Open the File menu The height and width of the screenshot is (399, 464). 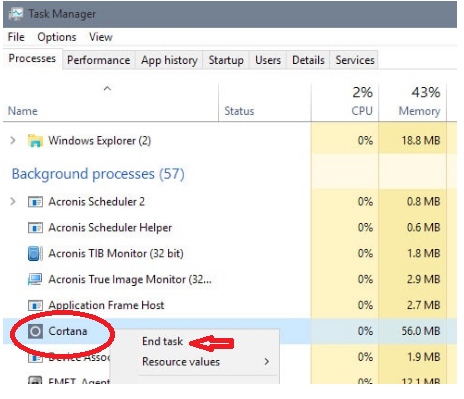point(16,37)
